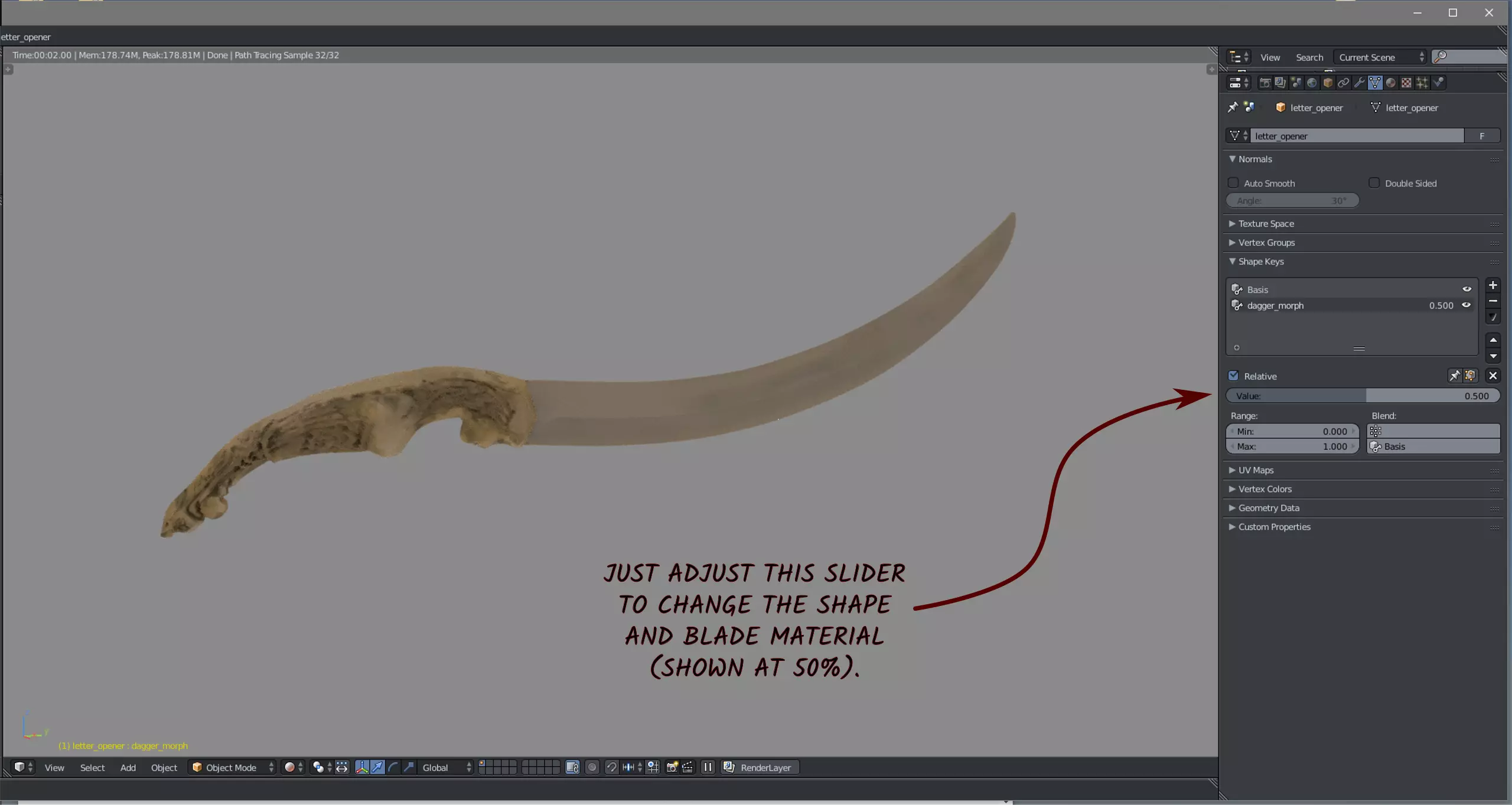1512x805 pixels.
Task: Click the snap magnet icon in viewport header
Action: tap(612, 767)
